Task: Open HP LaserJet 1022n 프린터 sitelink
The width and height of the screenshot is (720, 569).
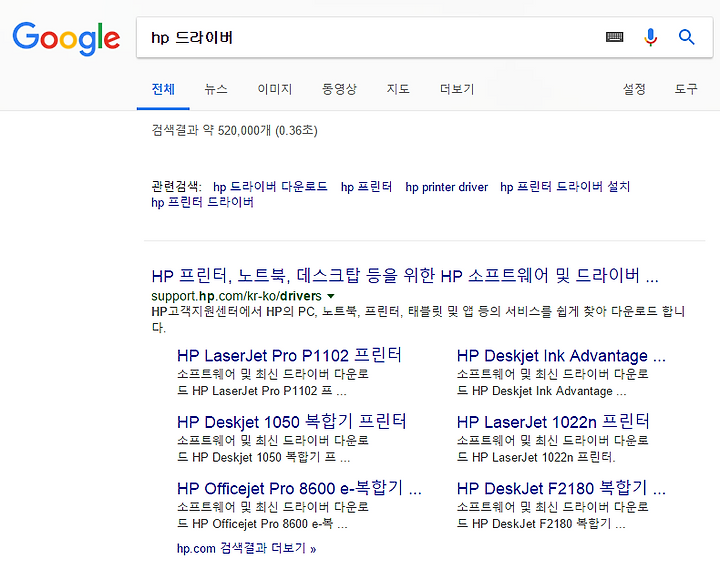Action: [553, 422]
